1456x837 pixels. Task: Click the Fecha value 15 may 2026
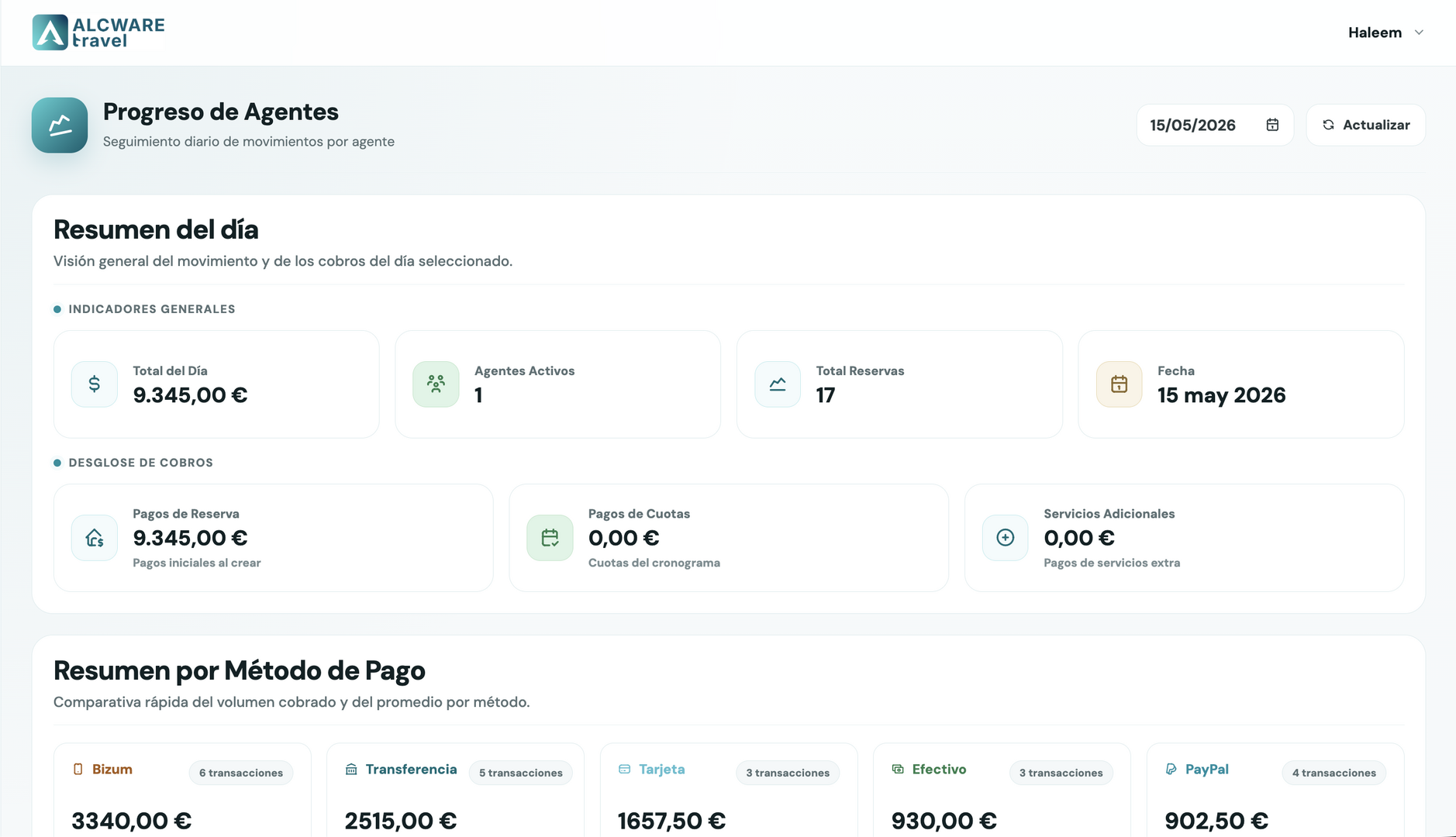[x=1221, y=395]
